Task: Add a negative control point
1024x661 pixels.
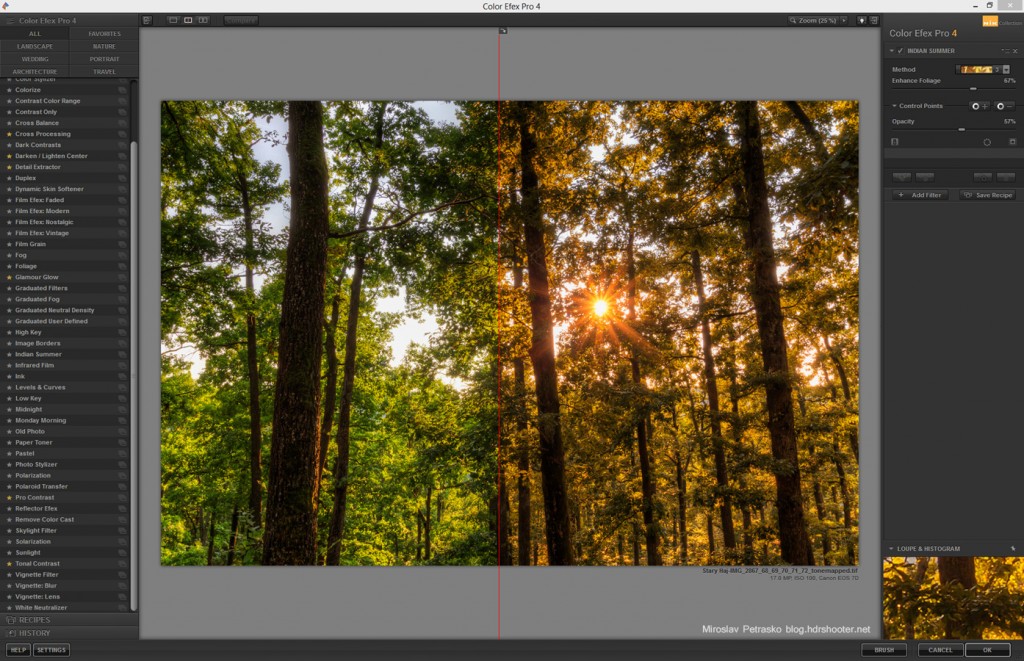Action: coord(1004,106)
